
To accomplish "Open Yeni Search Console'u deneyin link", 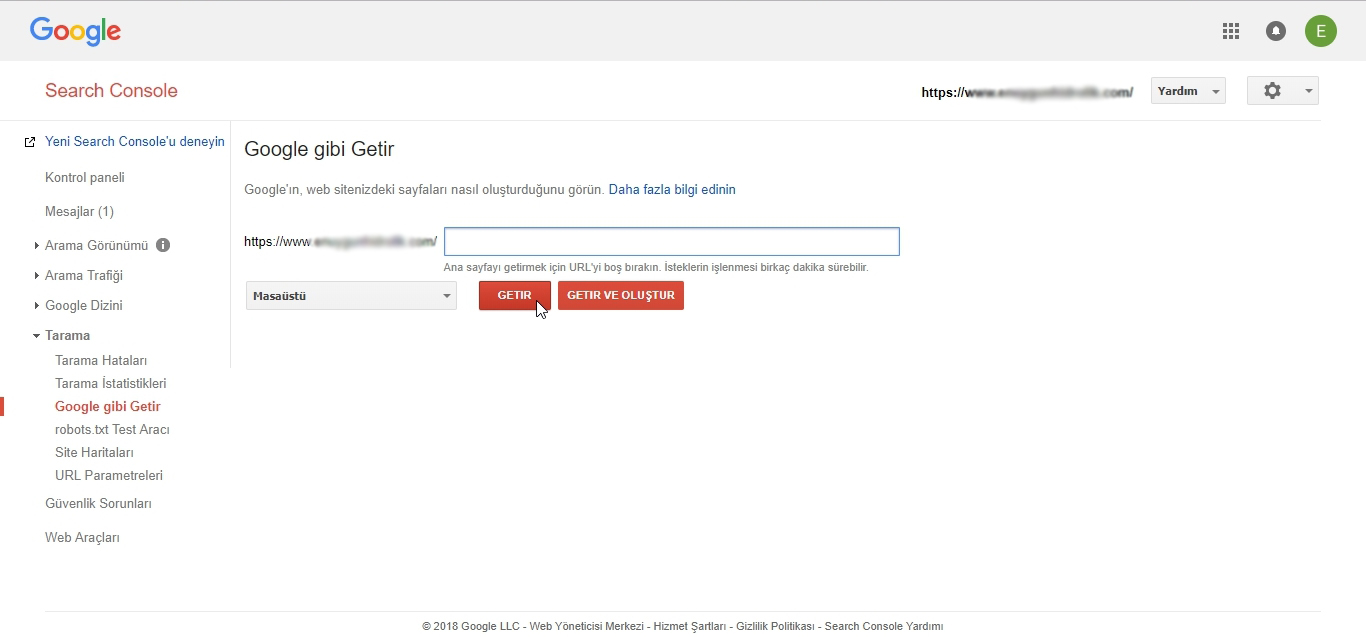I will click(x=135, y=142).
